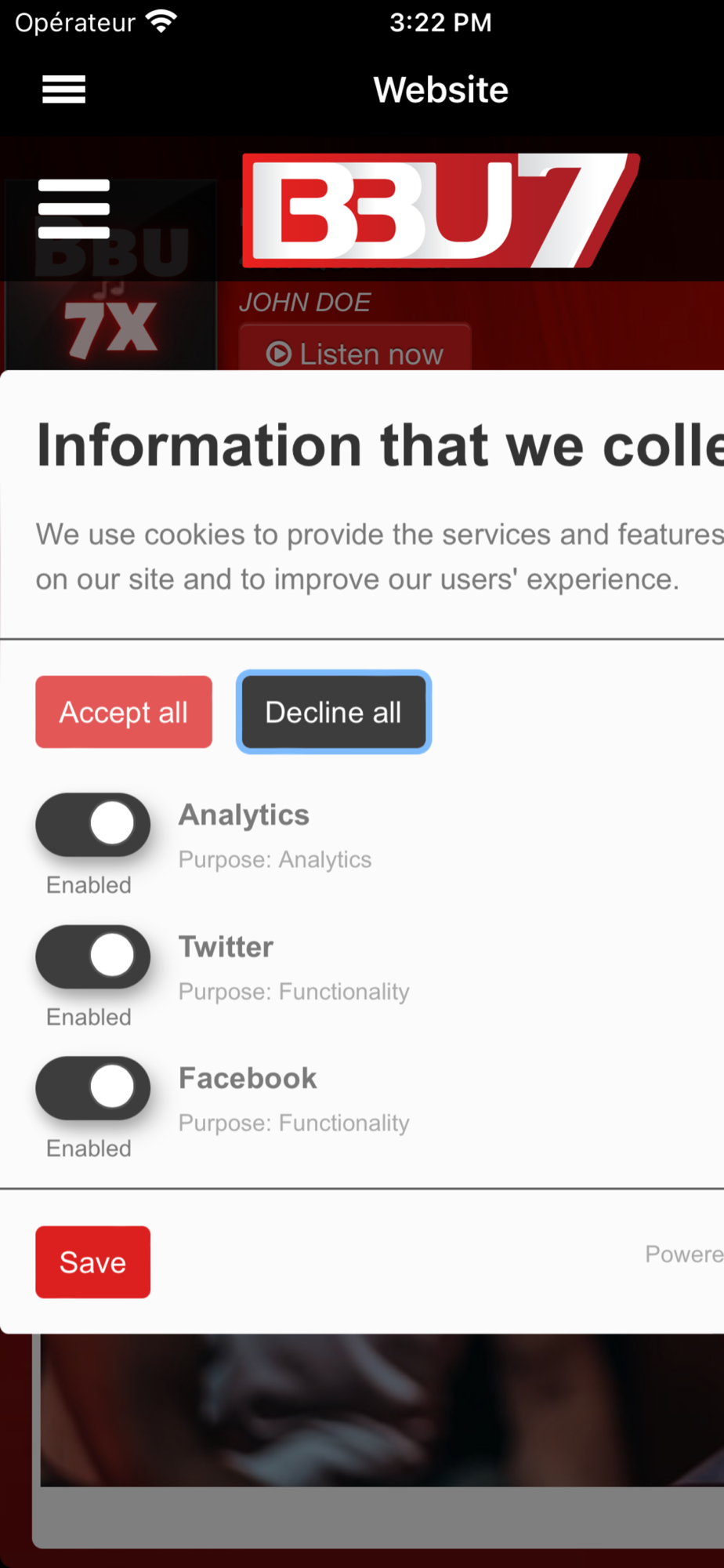Select the Twitter service label
The width and height of the screenshot is (724, 1568).
click(x=226, y=947)
